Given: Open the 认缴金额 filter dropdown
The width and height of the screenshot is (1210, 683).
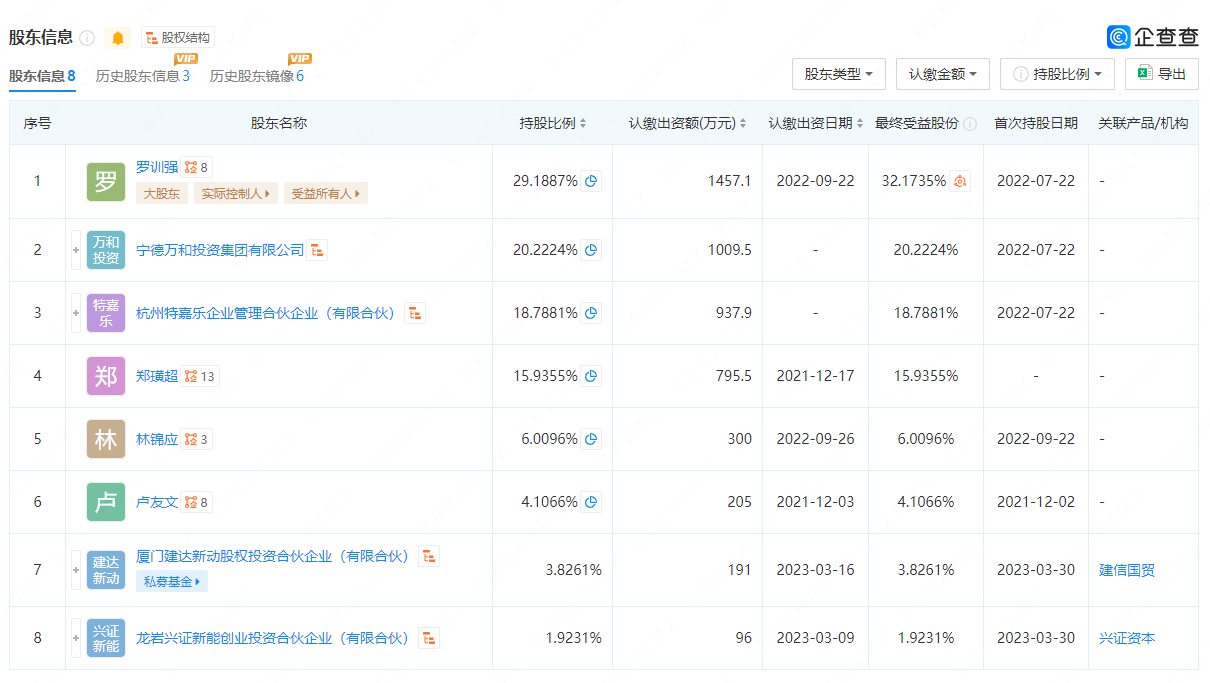Looking at the screenshot, I should click(x=943, y=74).
